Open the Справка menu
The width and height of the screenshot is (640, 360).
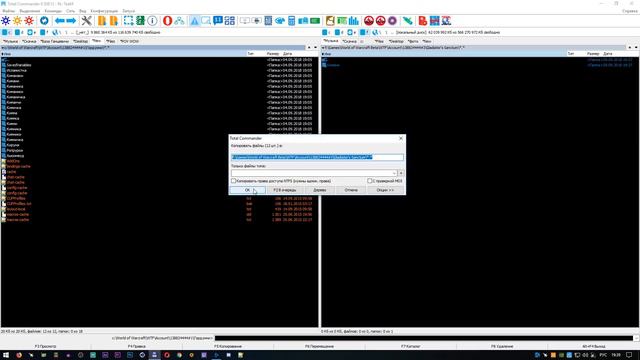click(x=630, y=11)
